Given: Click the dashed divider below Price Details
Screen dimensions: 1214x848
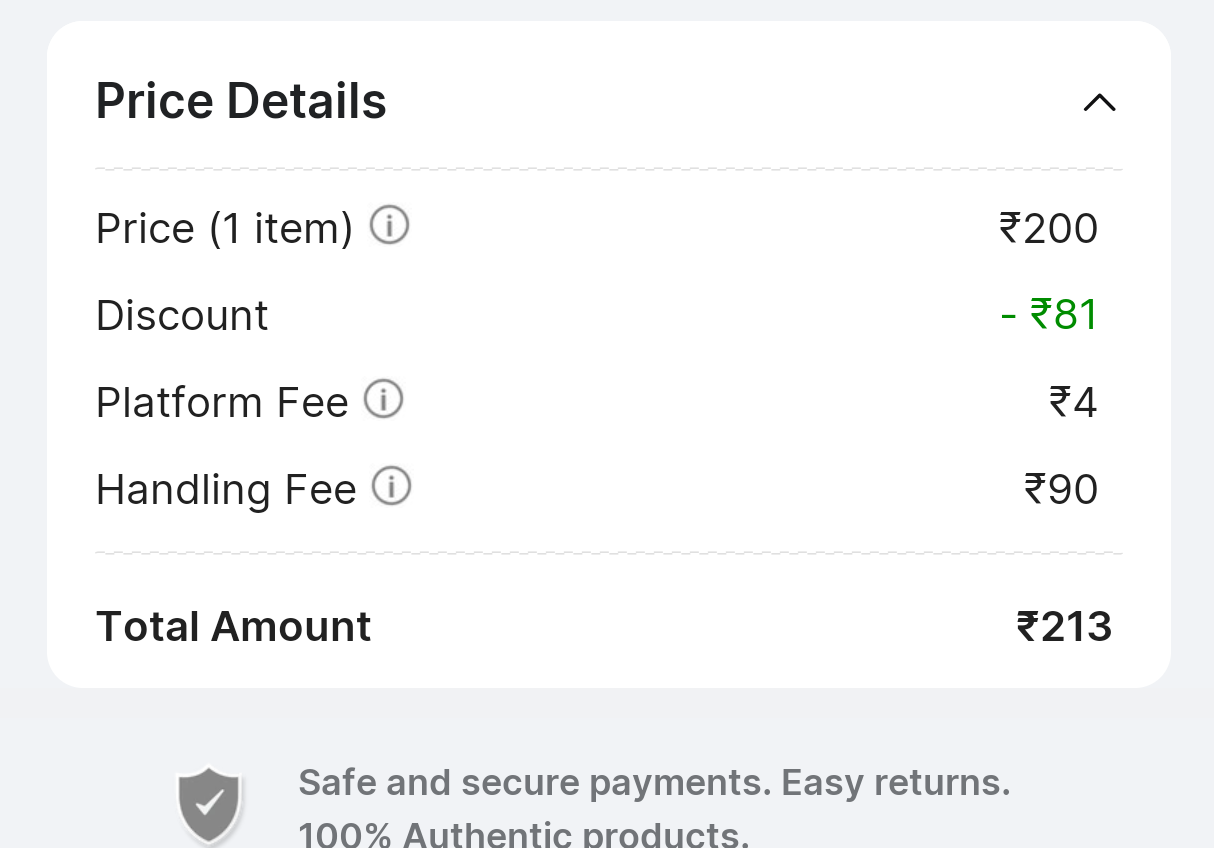Looking at the screenshot, I should tap(608, 170).
